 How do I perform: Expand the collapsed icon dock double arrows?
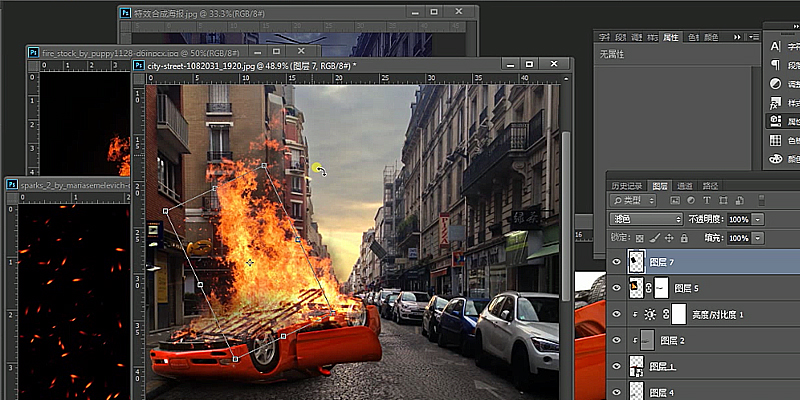point(794,26)
